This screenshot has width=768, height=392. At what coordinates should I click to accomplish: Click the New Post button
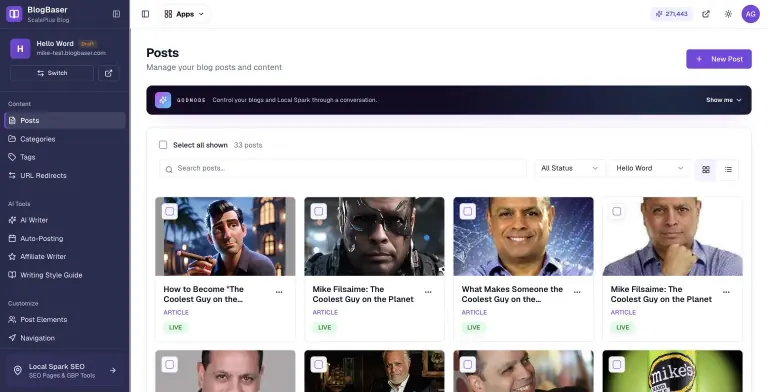tap(719, 59)
